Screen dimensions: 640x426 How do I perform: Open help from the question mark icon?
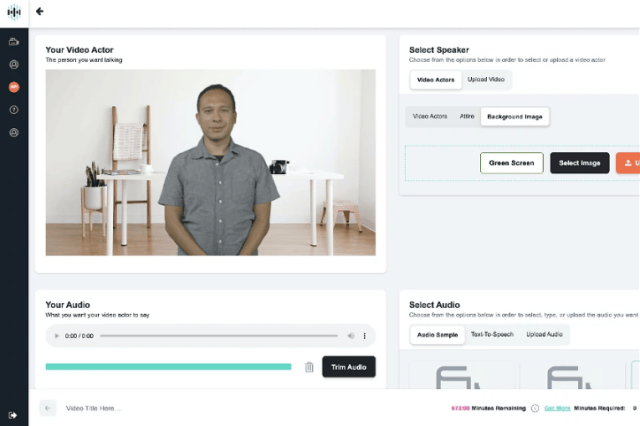(14, 109)
